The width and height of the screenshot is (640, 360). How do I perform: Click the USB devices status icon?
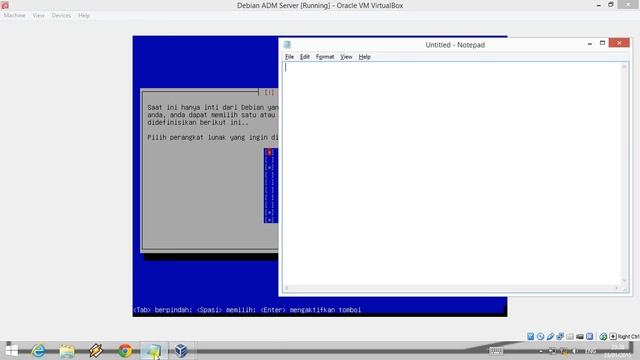point(550,336)
